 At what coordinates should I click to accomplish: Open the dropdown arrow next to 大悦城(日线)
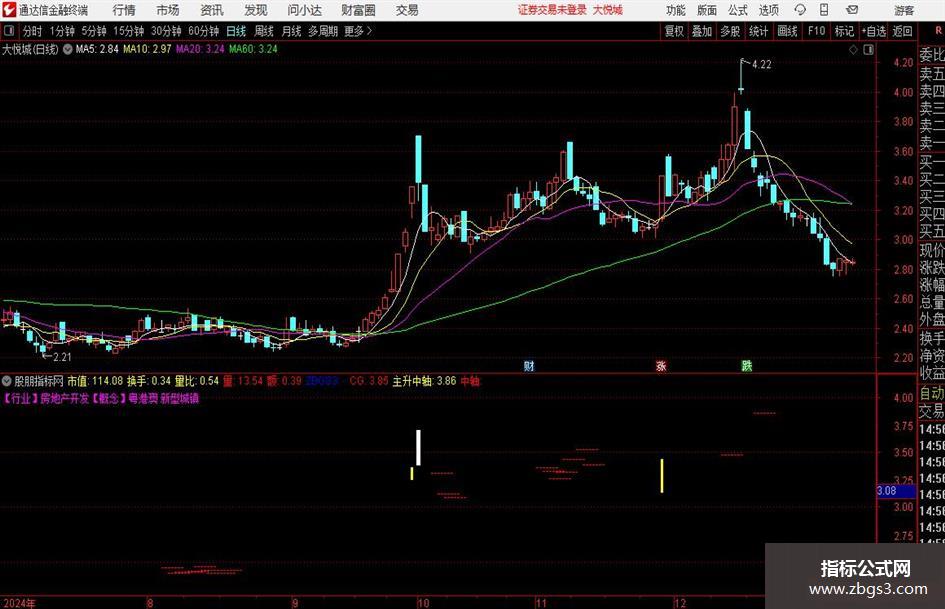[x=68, y=49]
